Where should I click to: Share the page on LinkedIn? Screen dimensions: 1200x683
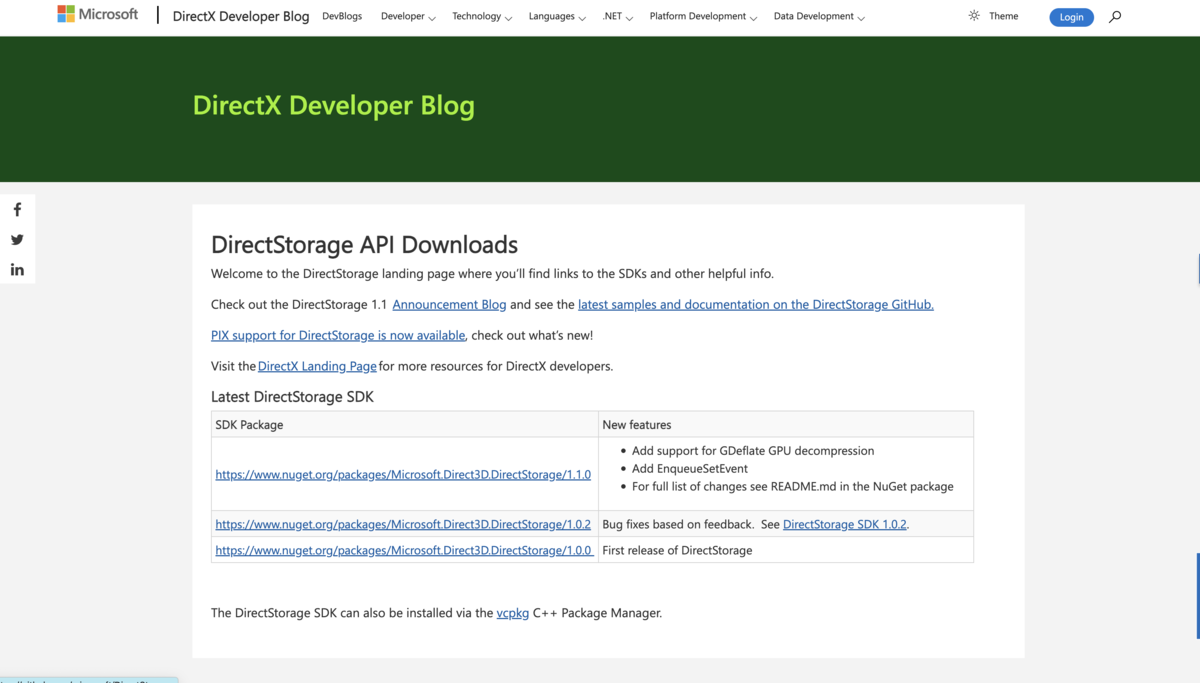17,270
